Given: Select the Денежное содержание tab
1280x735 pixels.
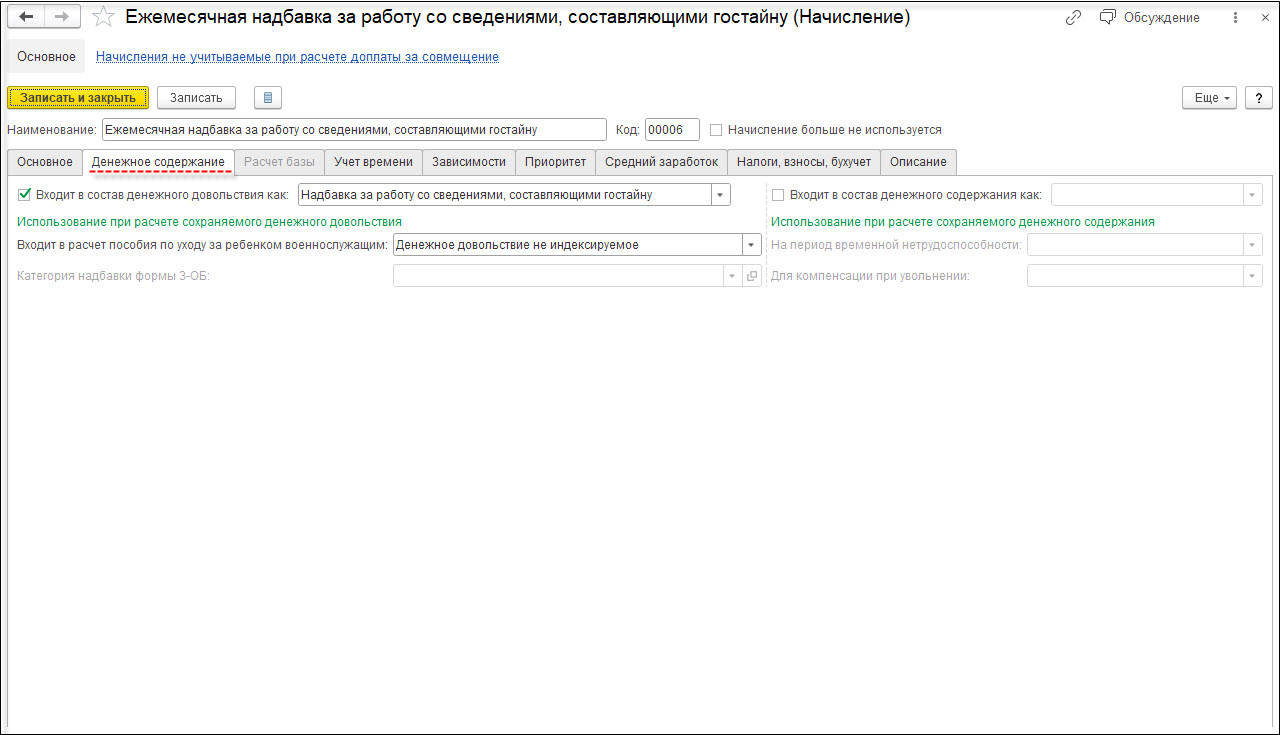Looking at the screenshot, I should point(158,161).
